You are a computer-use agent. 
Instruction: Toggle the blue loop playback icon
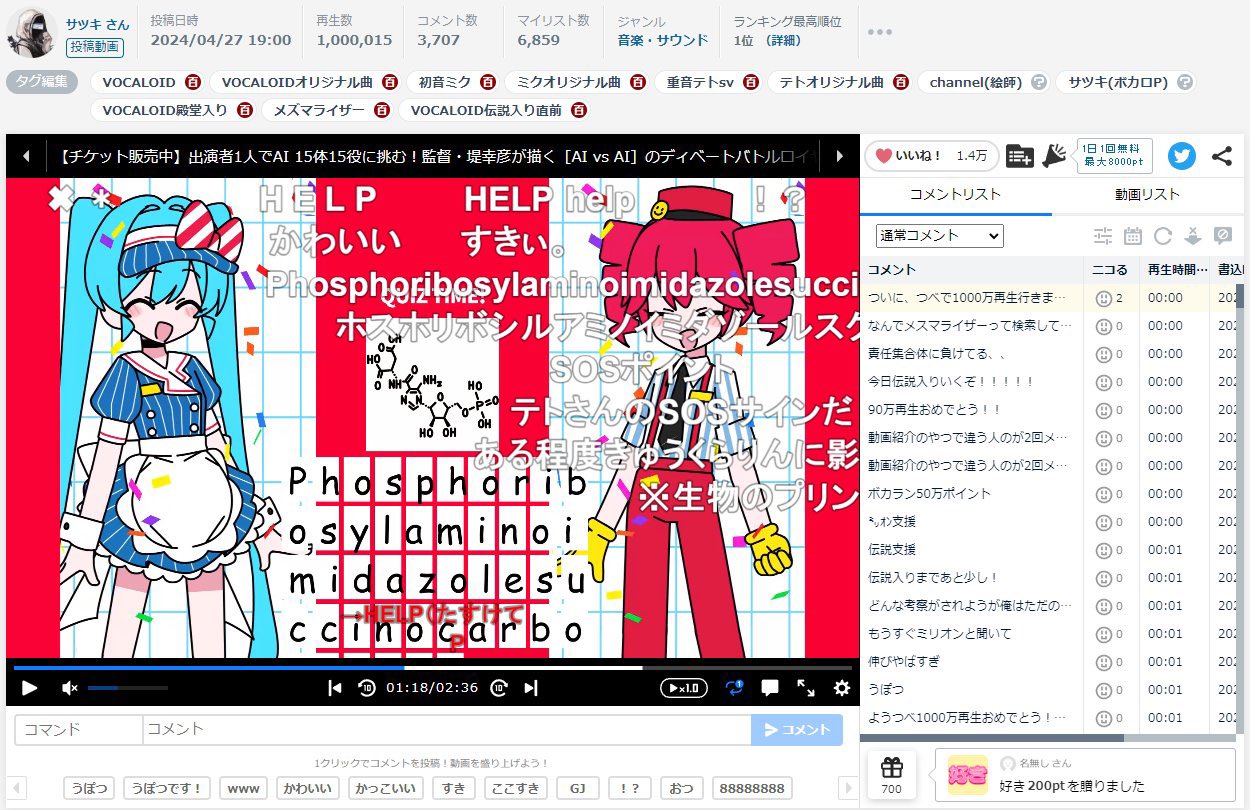[735, 688]
